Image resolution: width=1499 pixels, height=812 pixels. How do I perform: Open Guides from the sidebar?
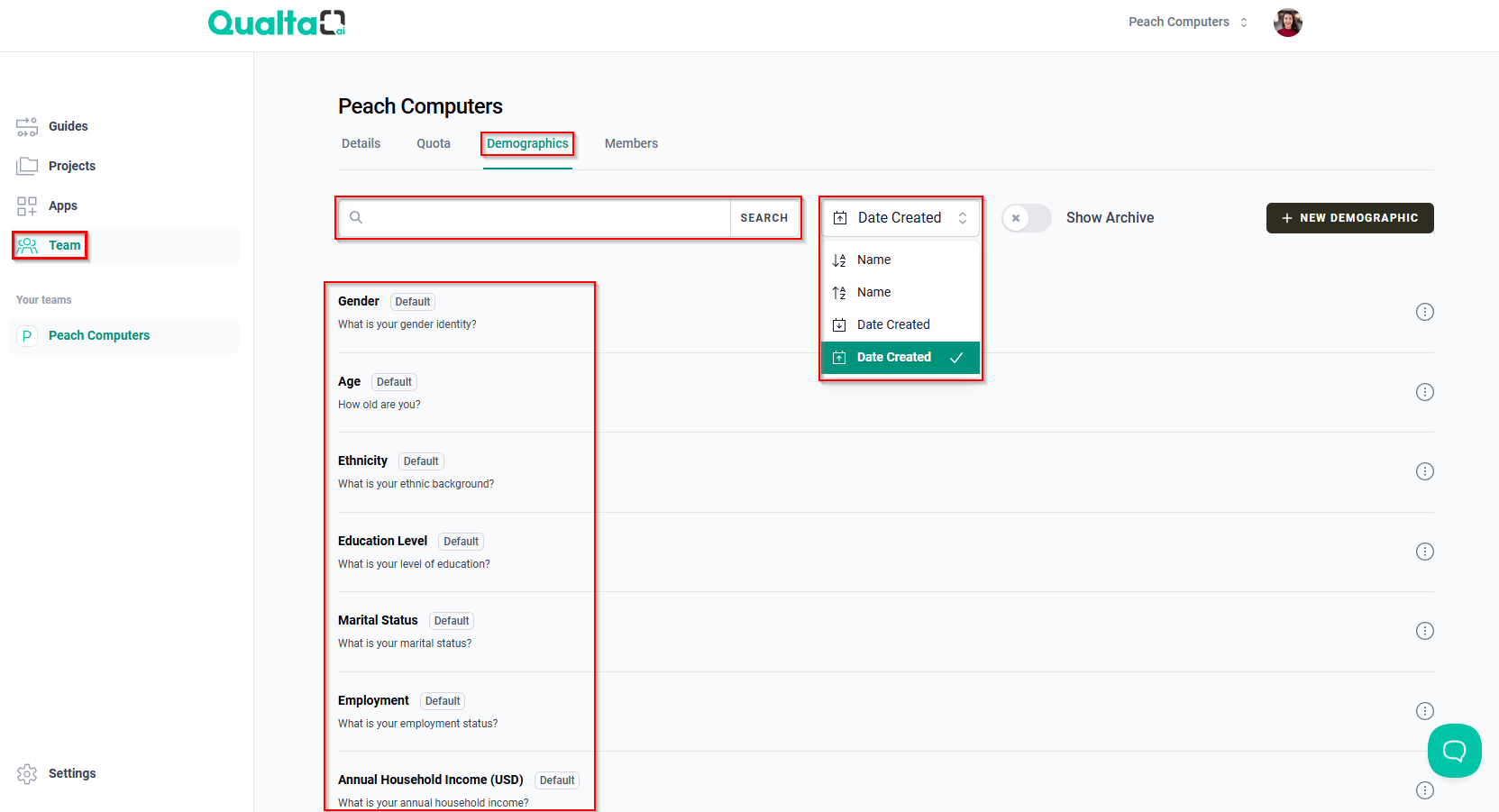pos(68,126)
